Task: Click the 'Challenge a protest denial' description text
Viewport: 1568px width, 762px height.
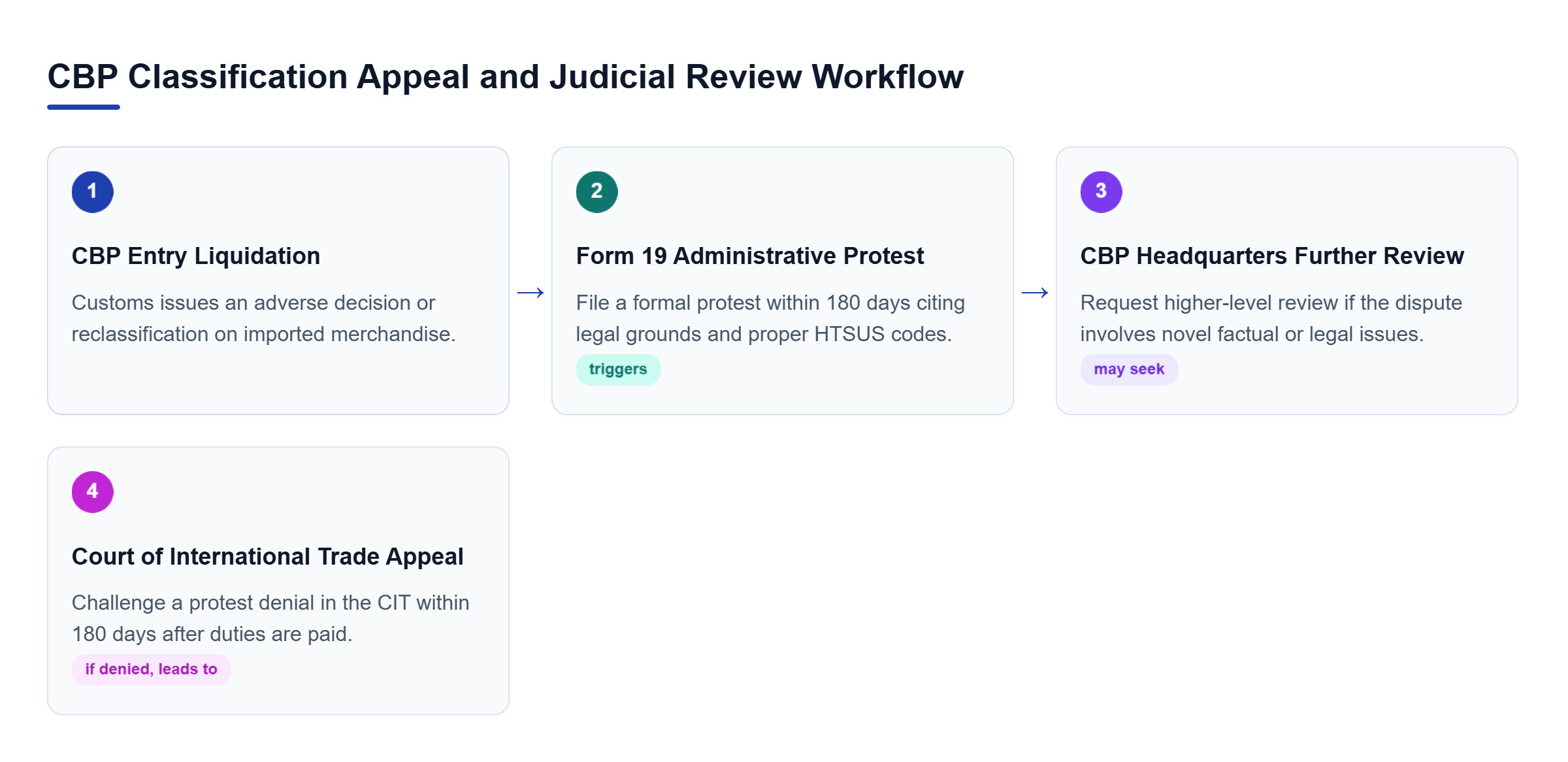Action: 270,618
